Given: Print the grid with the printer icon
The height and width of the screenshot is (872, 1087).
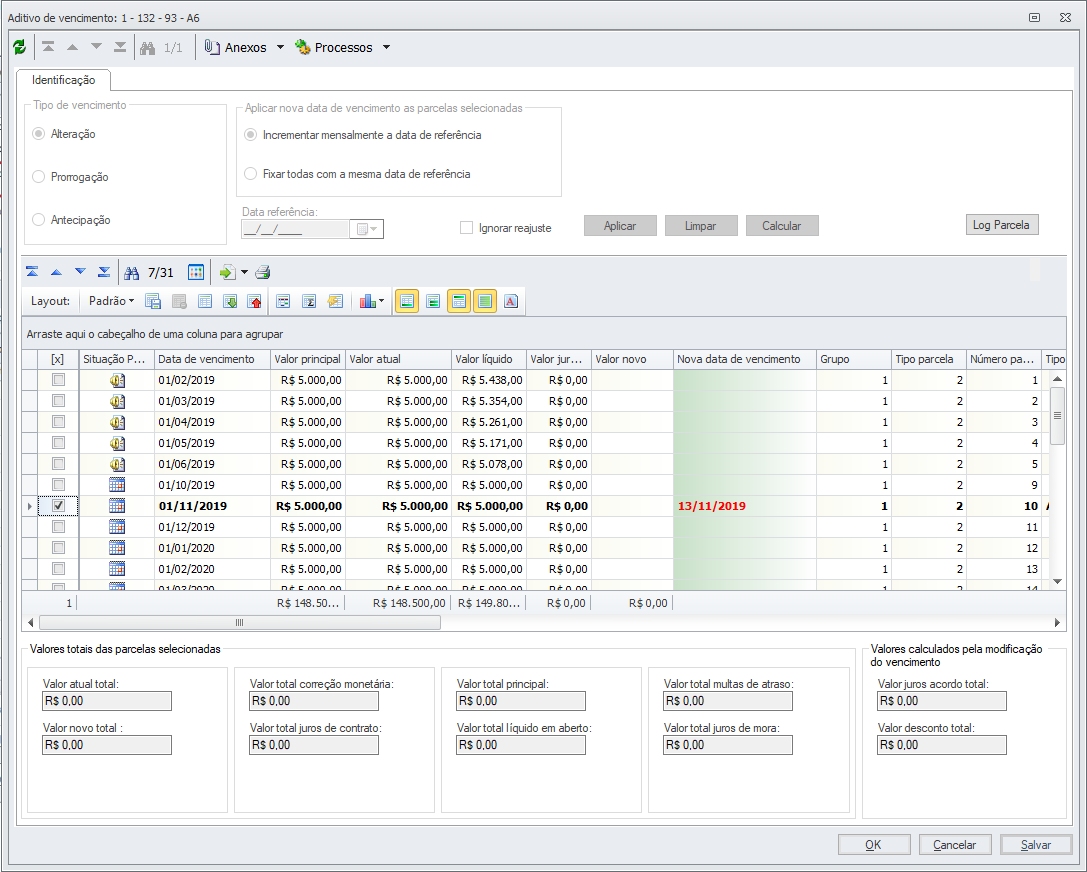Looking at the screenshot, I should pyautogui.click(x=263, y=272).
